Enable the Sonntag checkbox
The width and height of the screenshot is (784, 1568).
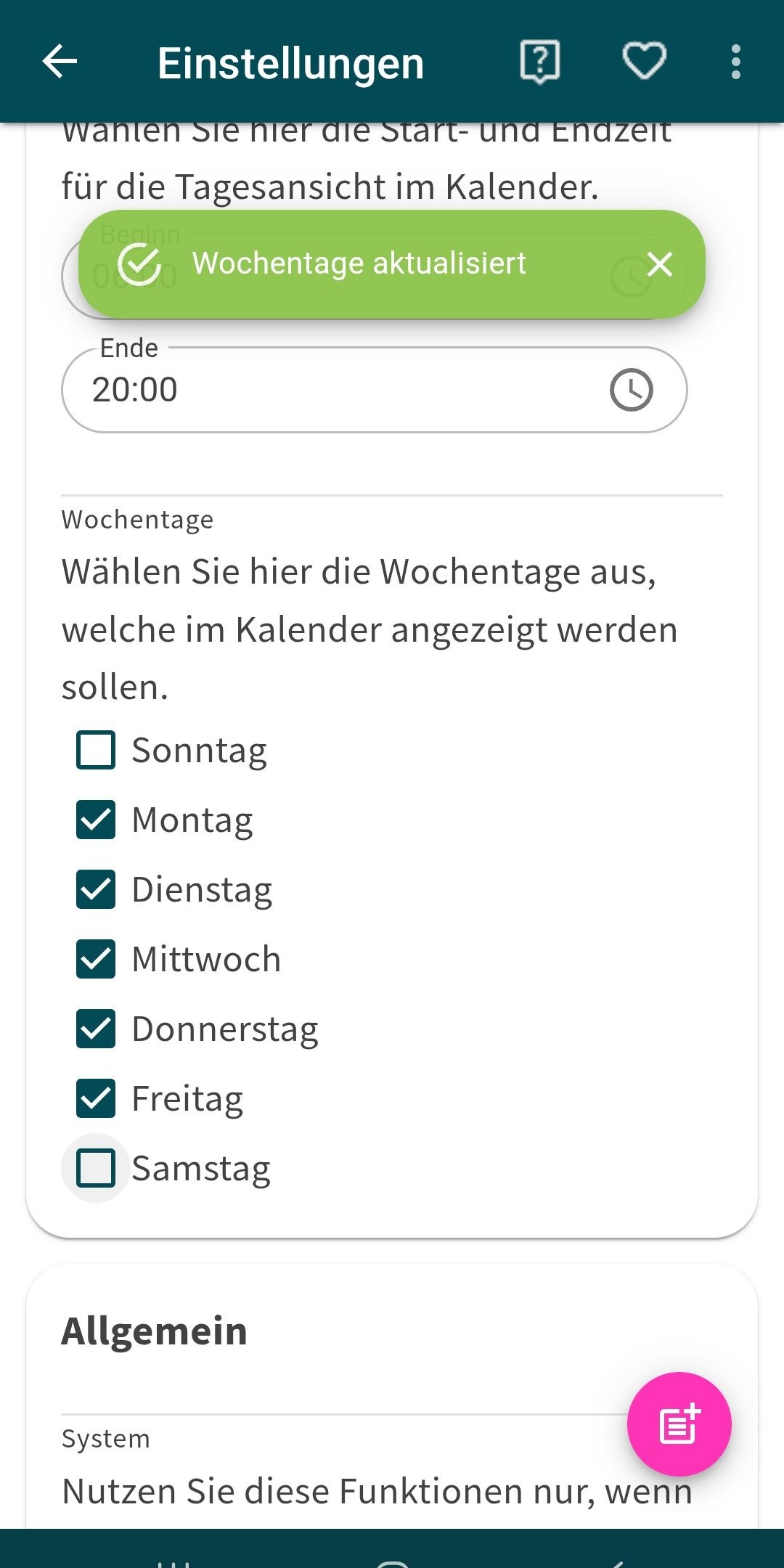click(96, 750)
